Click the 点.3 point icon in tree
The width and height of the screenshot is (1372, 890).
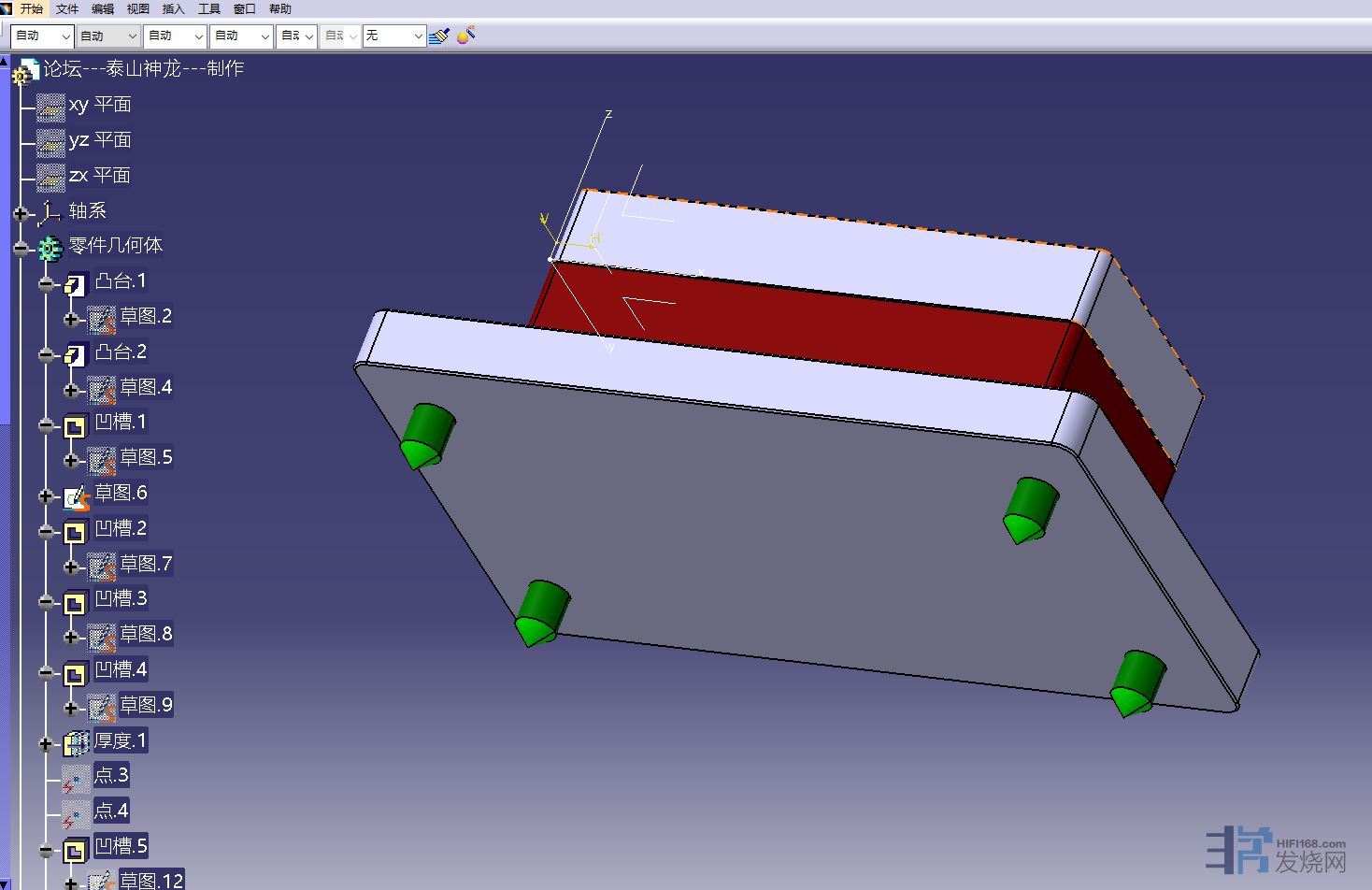point(75,778)
